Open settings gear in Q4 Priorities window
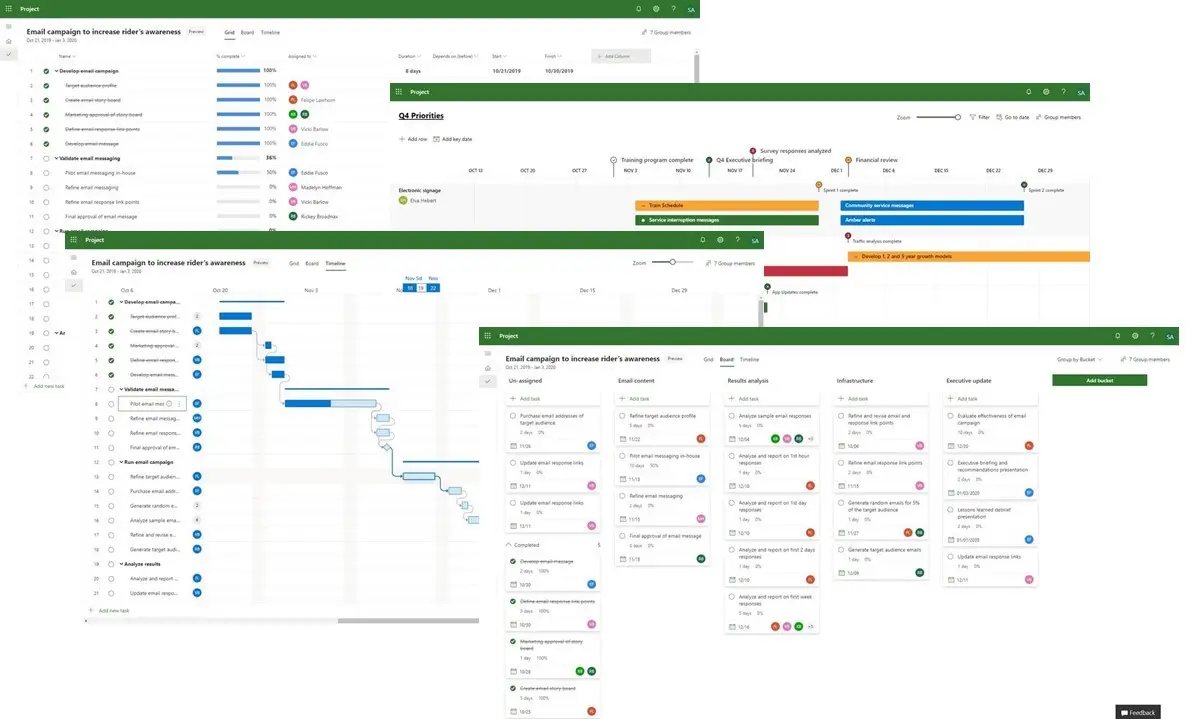This screenshot has width=1191, height=719. 1046,92
